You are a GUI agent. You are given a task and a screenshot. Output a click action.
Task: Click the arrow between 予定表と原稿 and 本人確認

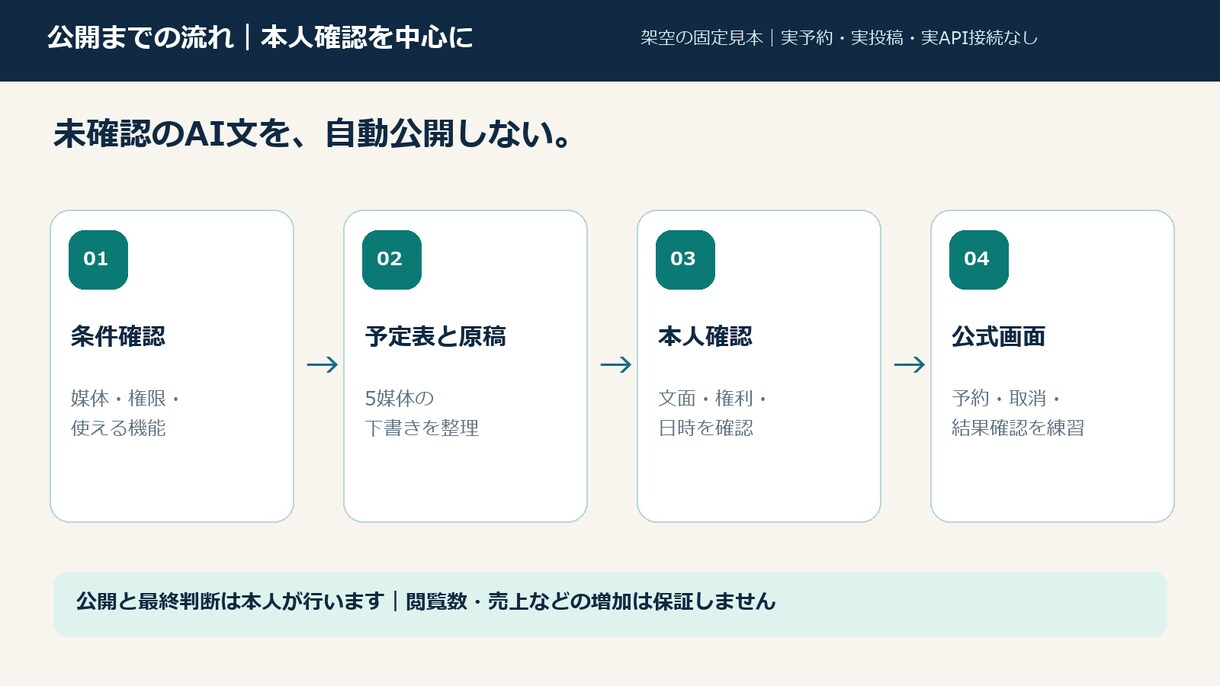click(x=616, y=365)
